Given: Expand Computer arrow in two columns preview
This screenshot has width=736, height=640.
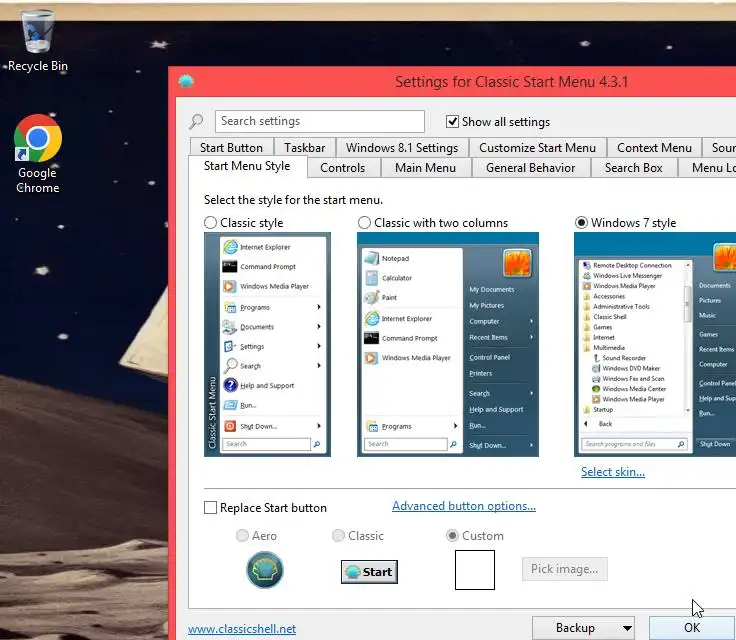Looking at the screenshot, I should click(x=531, y=321).
